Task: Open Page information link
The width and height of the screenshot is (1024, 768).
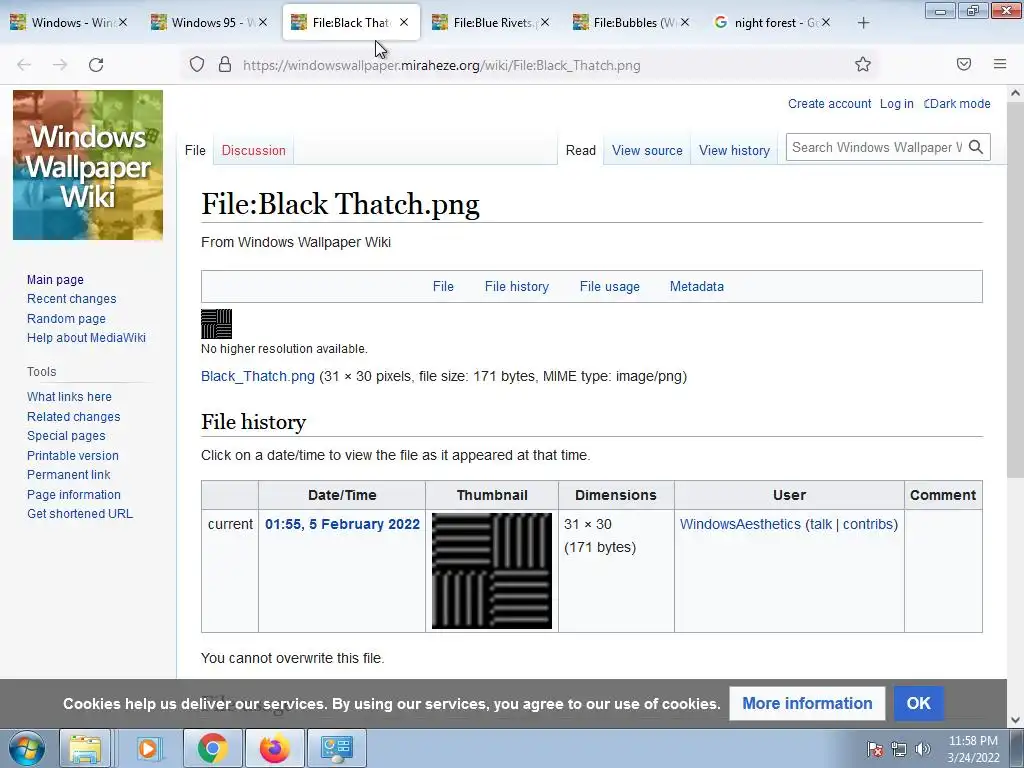Action: pos(74,494)
